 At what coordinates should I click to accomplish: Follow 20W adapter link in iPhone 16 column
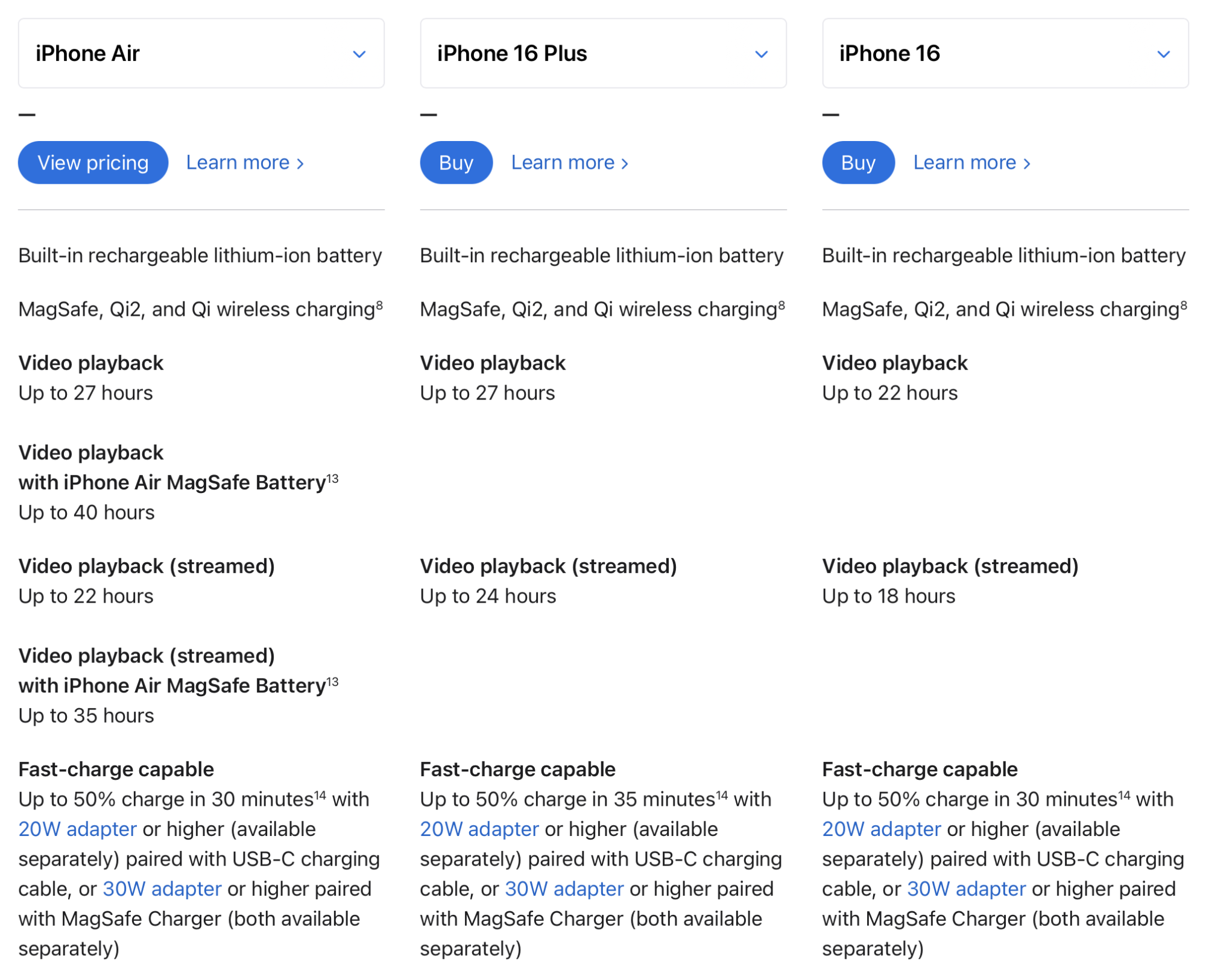pos(881,829)
